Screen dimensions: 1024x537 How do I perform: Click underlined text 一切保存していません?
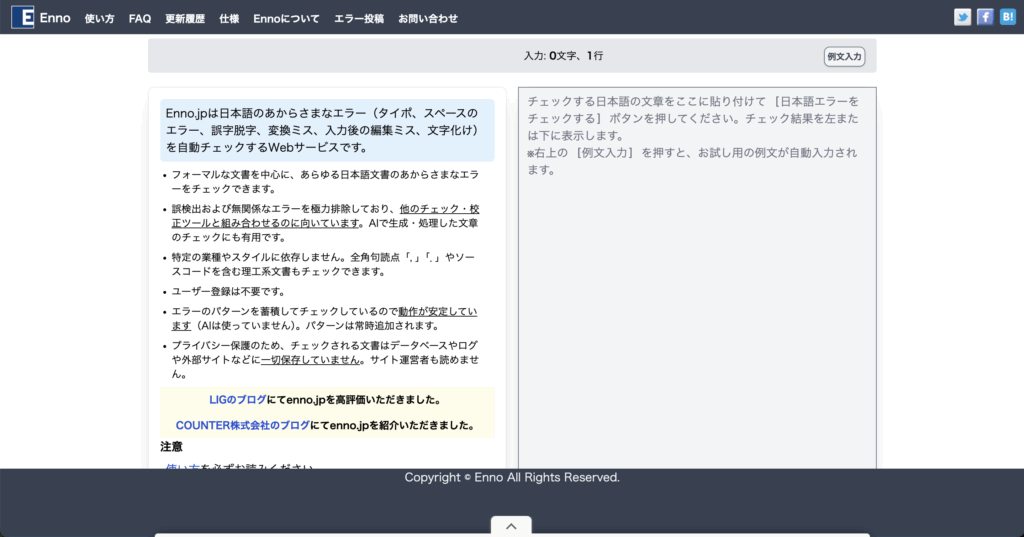pyautogui.click(x=310, y=360)
